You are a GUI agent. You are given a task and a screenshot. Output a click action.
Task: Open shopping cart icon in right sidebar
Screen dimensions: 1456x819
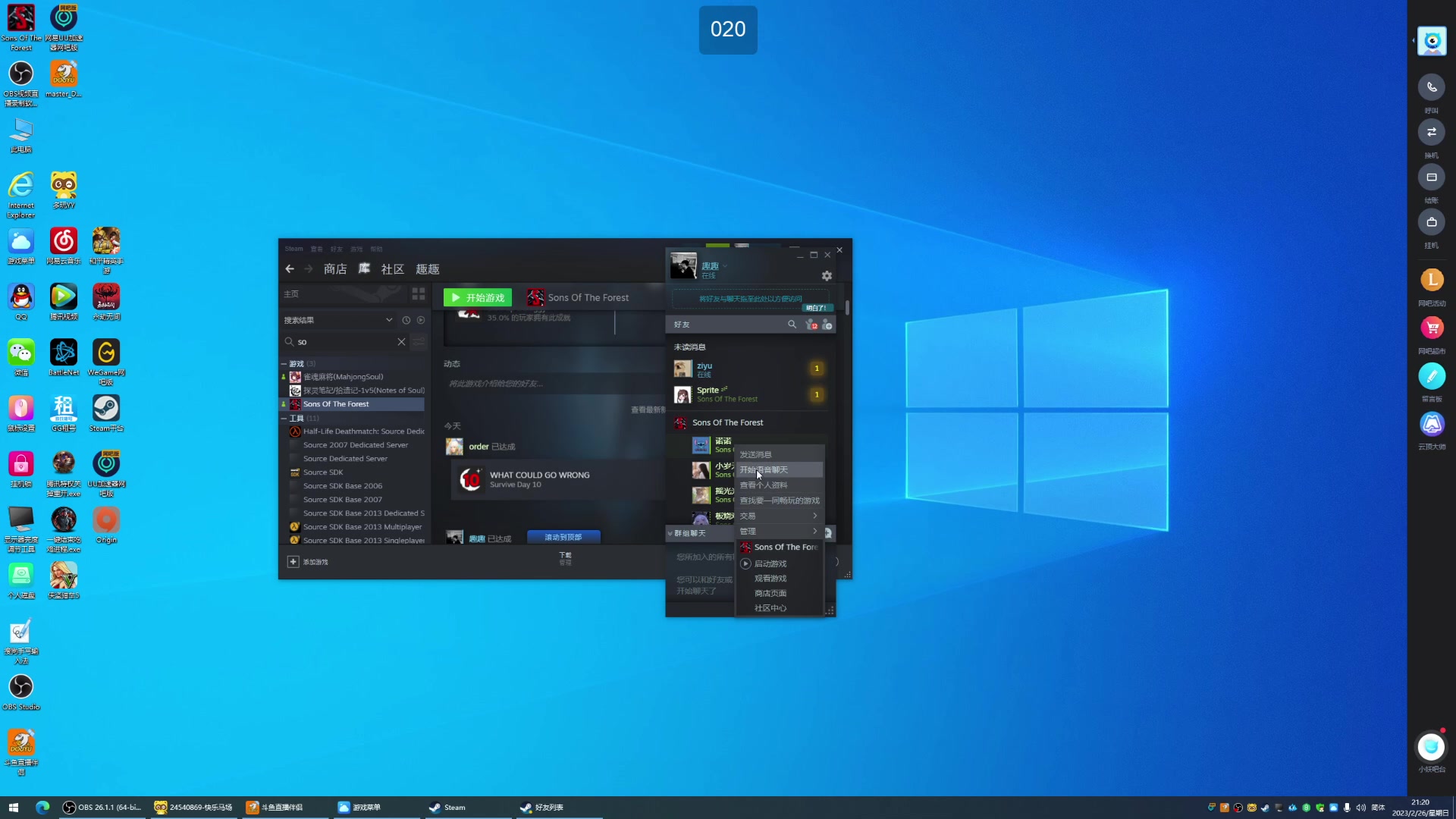1432,328
